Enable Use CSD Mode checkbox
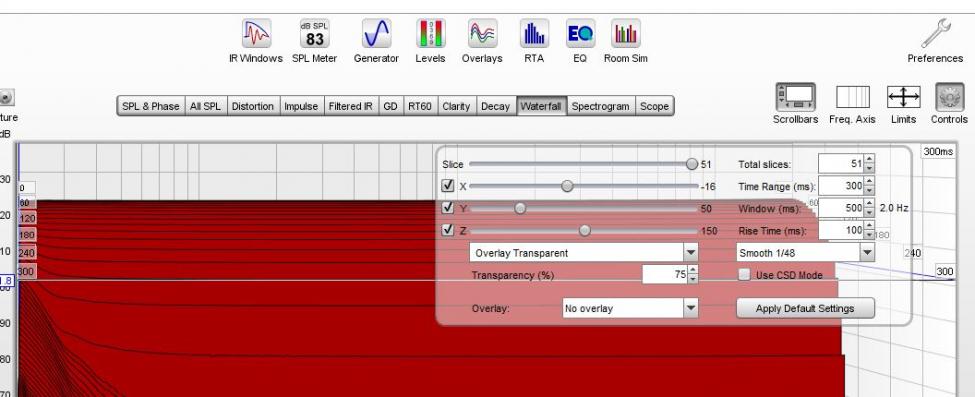The height and width of the screenshot is (397, 975). [744, 274]
